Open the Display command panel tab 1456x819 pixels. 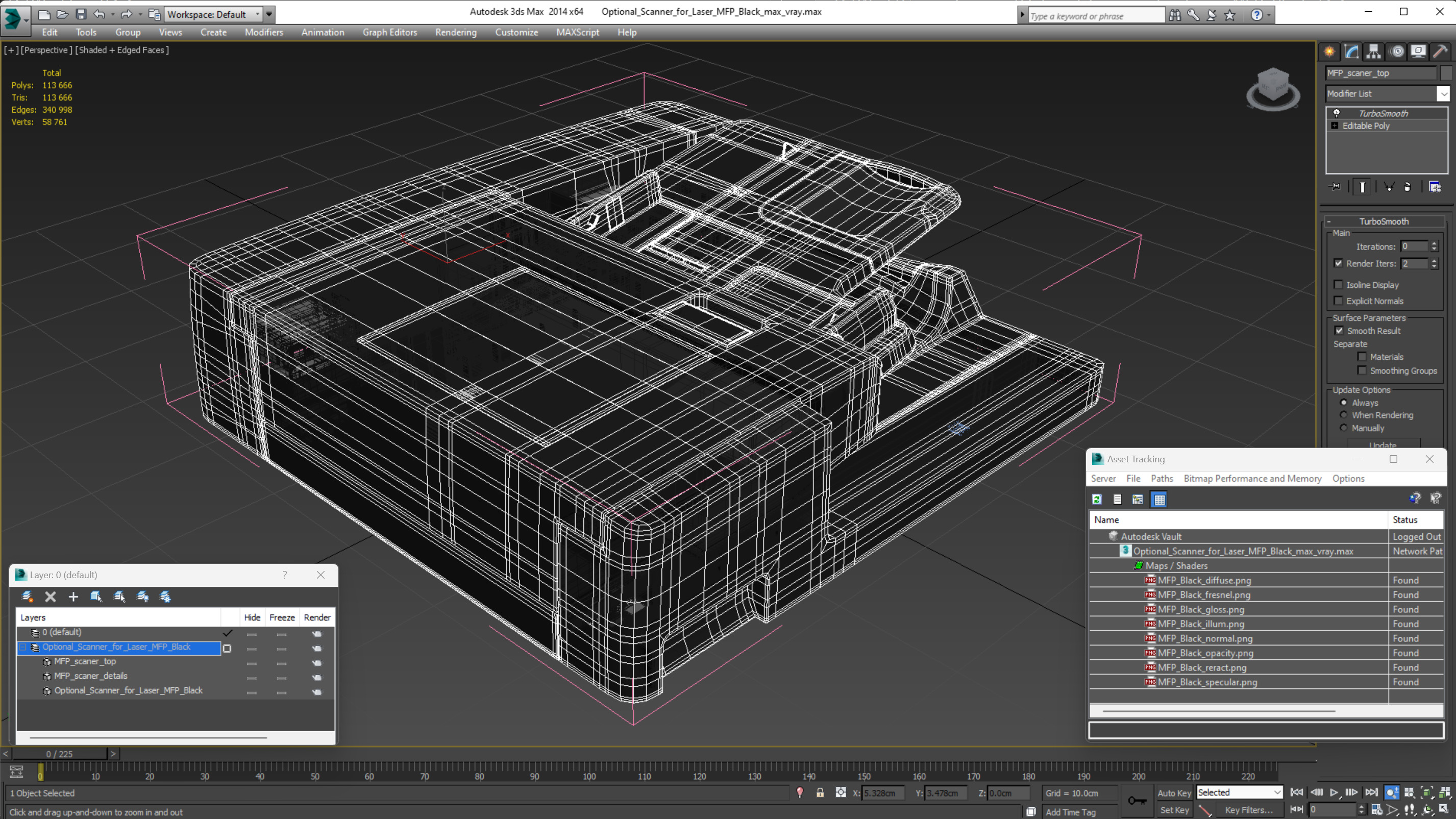click(1418, 52)
